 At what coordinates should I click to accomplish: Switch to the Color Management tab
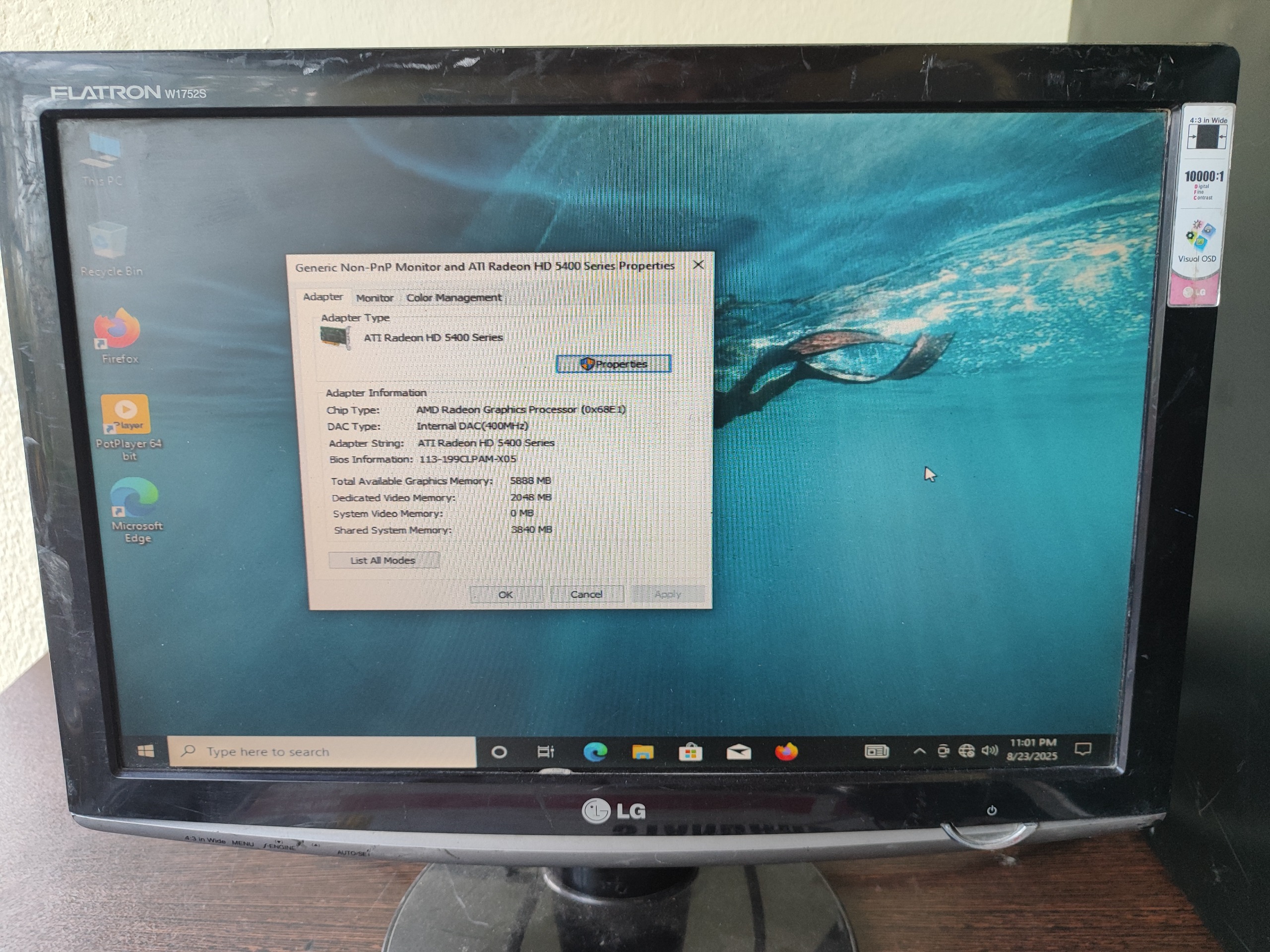(x=453, y=297)
